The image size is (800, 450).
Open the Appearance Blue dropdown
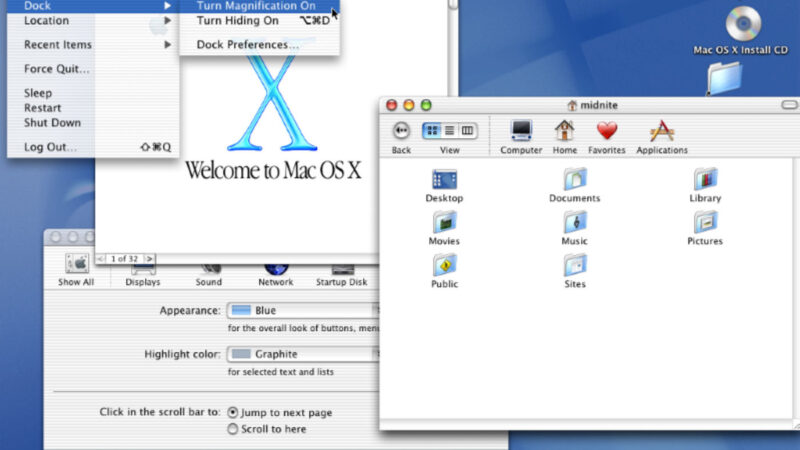pyautogui.click(x=303, y=310)
